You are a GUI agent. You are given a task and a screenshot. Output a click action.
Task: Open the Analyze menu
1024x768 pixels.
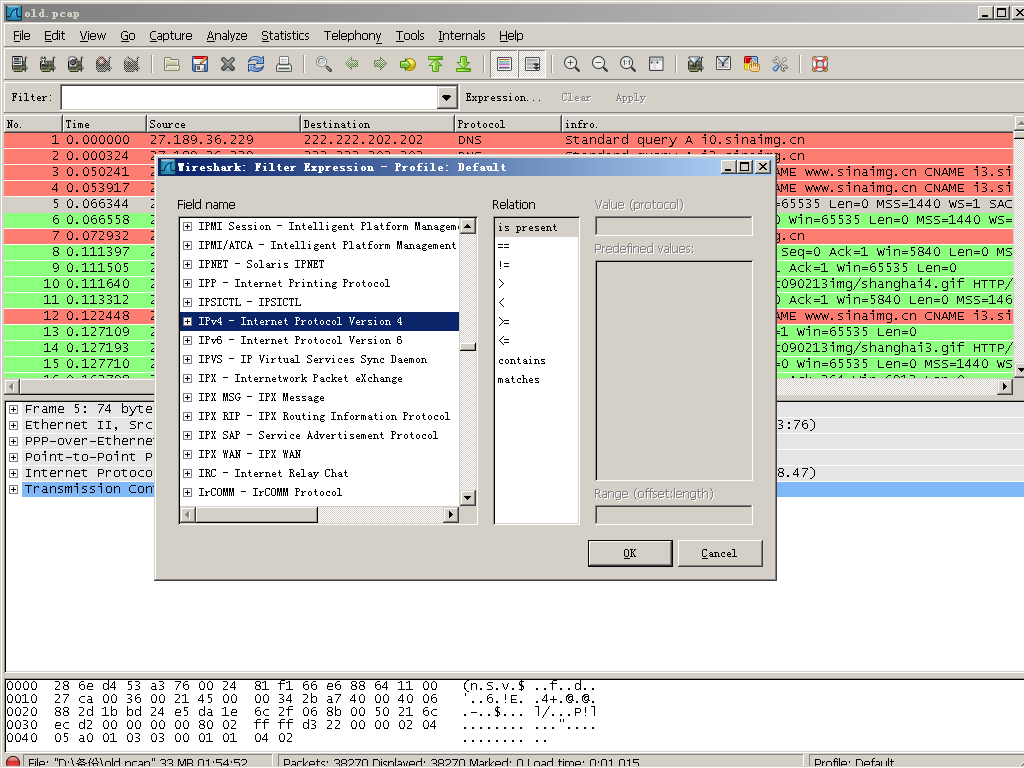(227, 36)
